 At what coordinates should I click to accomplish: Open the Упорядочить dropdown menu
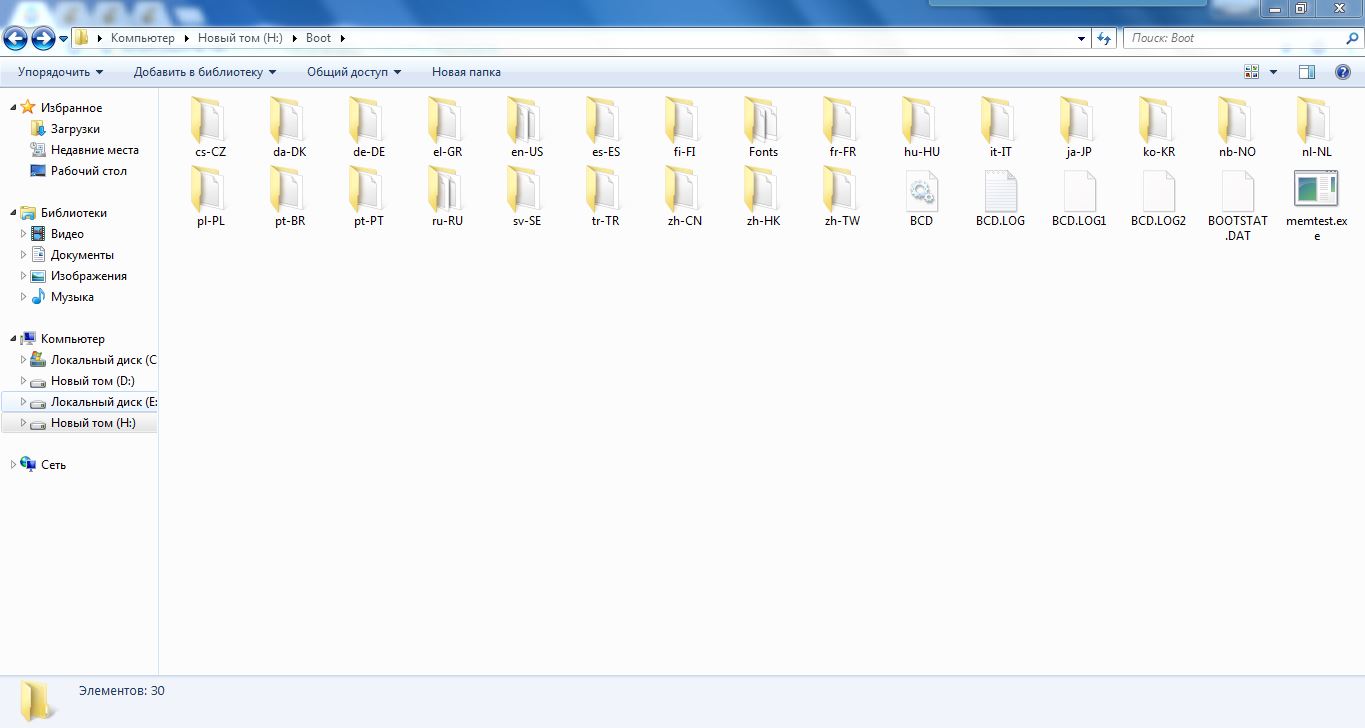[x=61, y=72]
